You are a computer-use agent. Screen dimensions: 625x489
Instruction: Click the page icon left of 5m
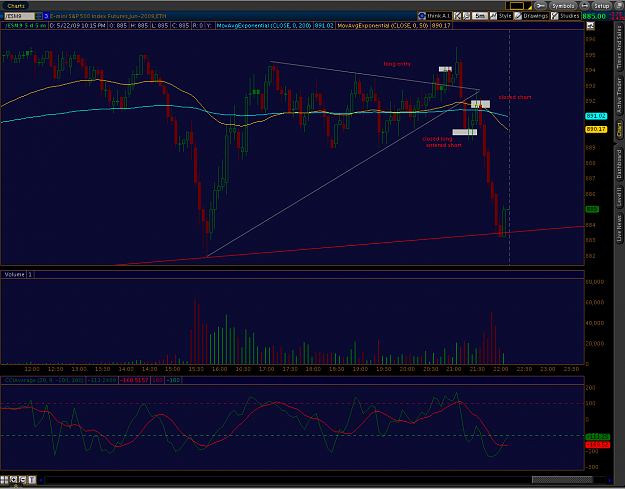point(466,16)
